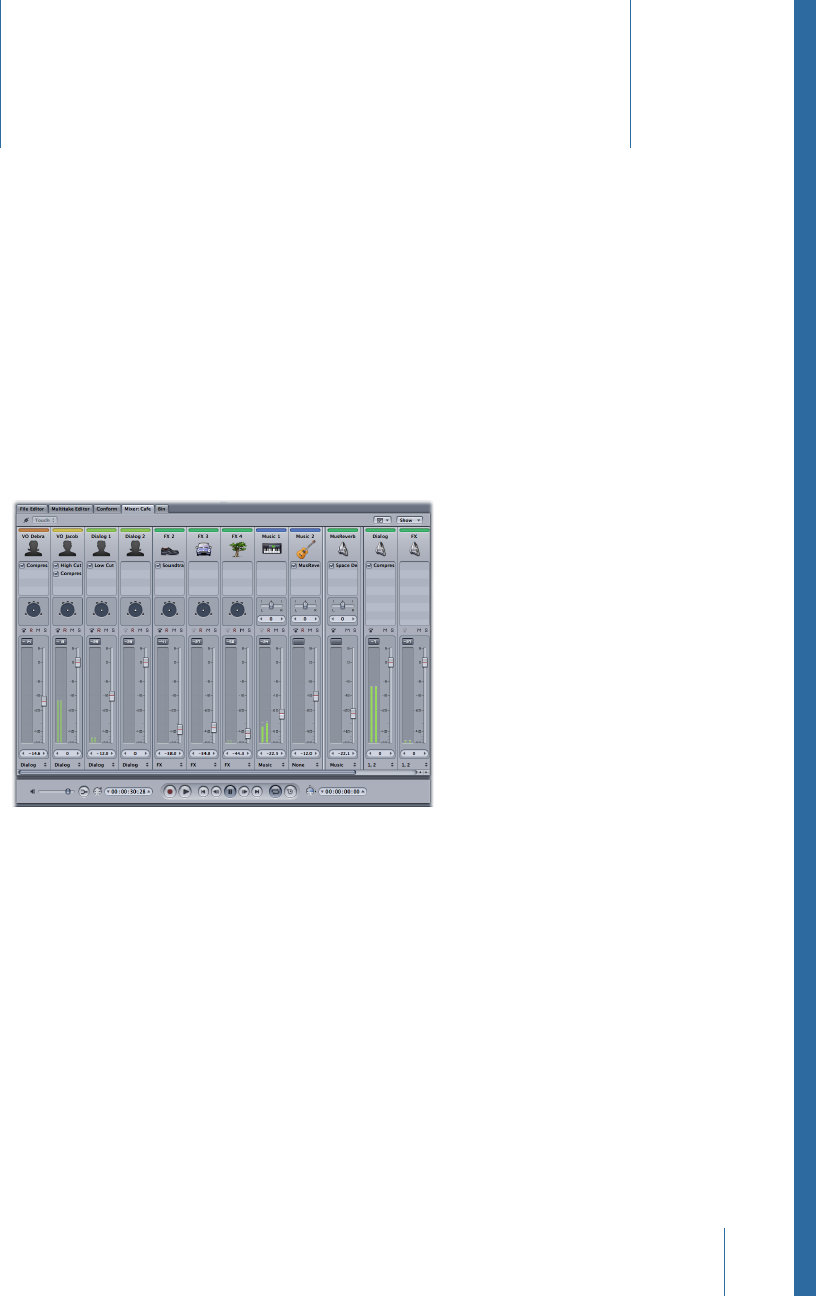Click the surround panner on Music 1
Viewport: 816px width, 1296px height.
272,605
